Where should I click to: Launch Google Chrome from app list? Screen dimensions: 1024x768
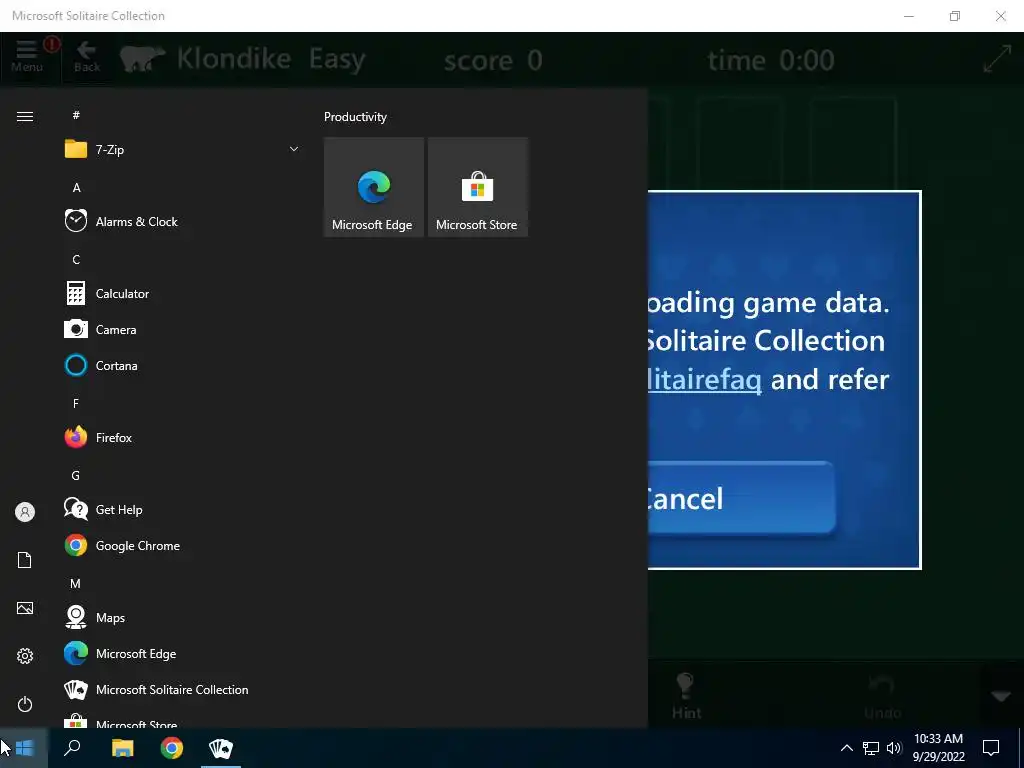182,545
